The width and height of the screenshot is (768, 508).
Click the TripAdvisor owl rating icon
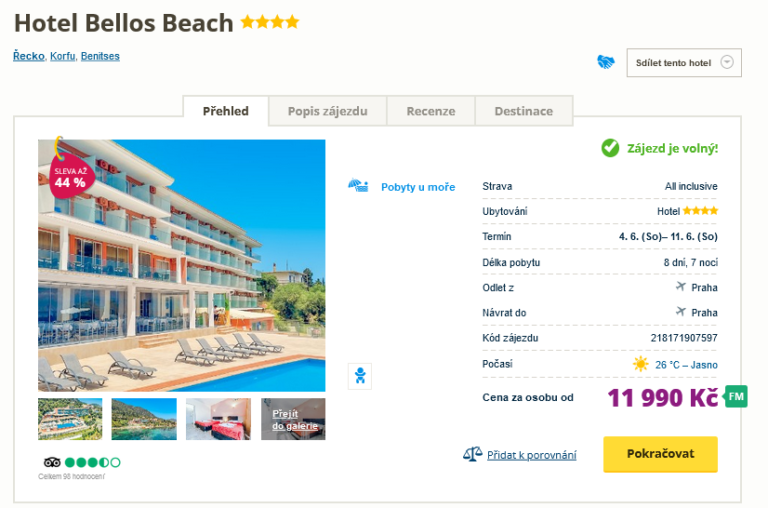click(53, 462)
